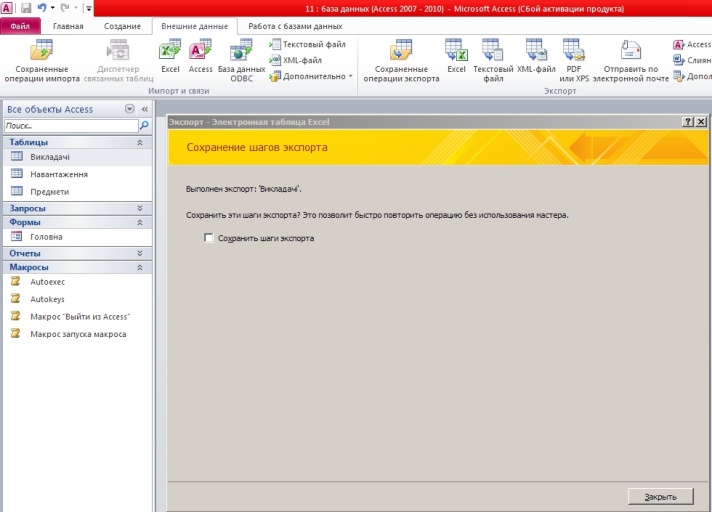Viewport: 712px width, 512px height.
Task: Expand the Отчеты group
Action: 140,253
